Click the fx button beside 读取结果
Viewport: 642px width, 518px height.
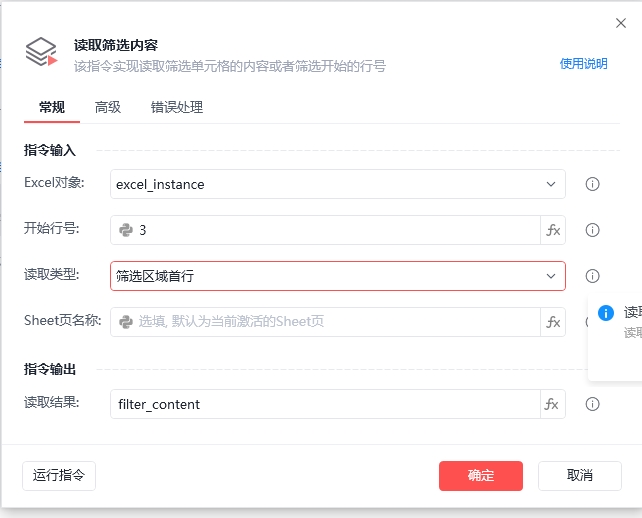(553, 404)
